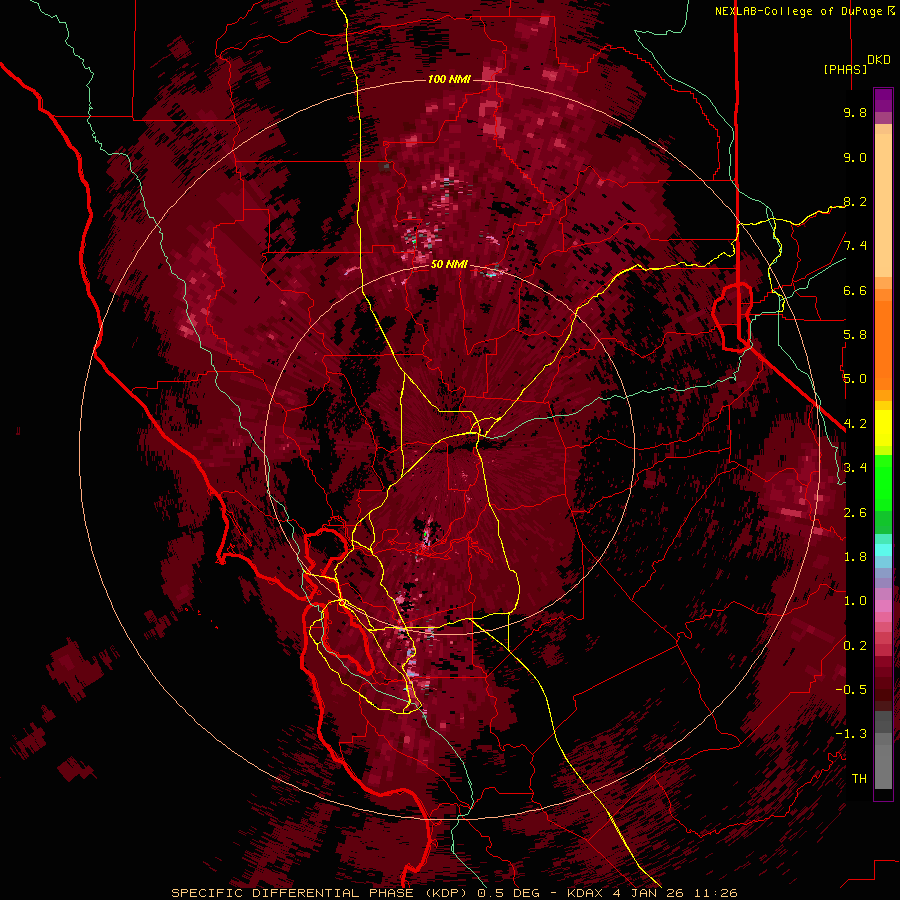Pick the cyan band in the color bar
This screenshot has height=900, width=900.
[x=883, y=550]
